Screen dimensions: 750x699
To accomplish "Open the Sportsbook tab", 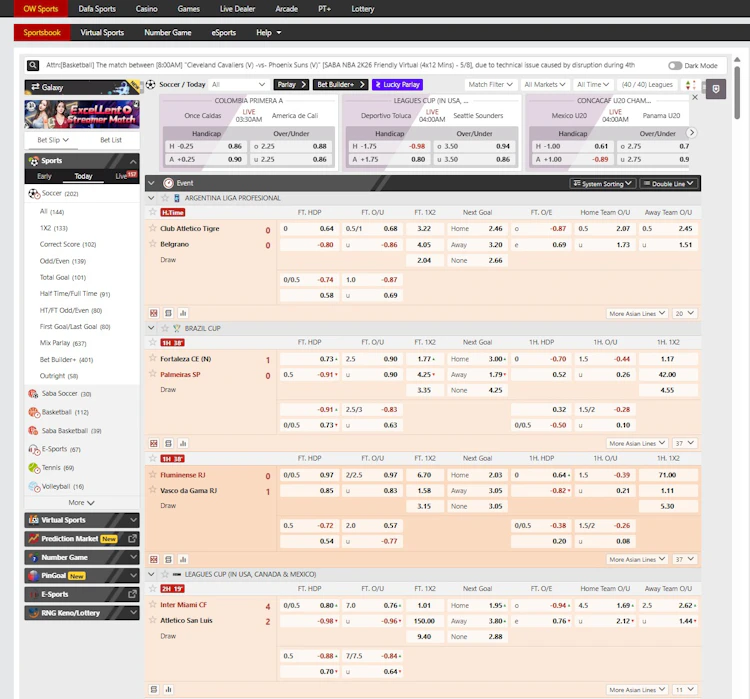I will (x=42, y=33).
